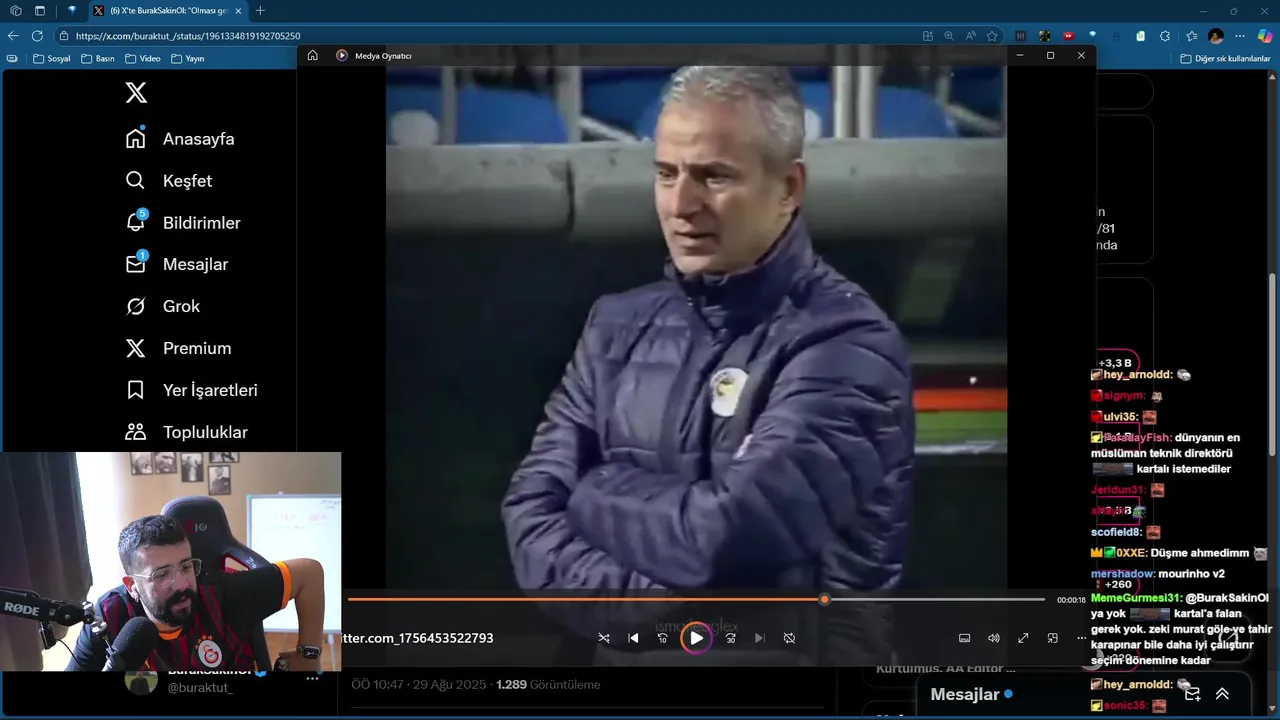Go to next track in media player

tap(760, 638)
